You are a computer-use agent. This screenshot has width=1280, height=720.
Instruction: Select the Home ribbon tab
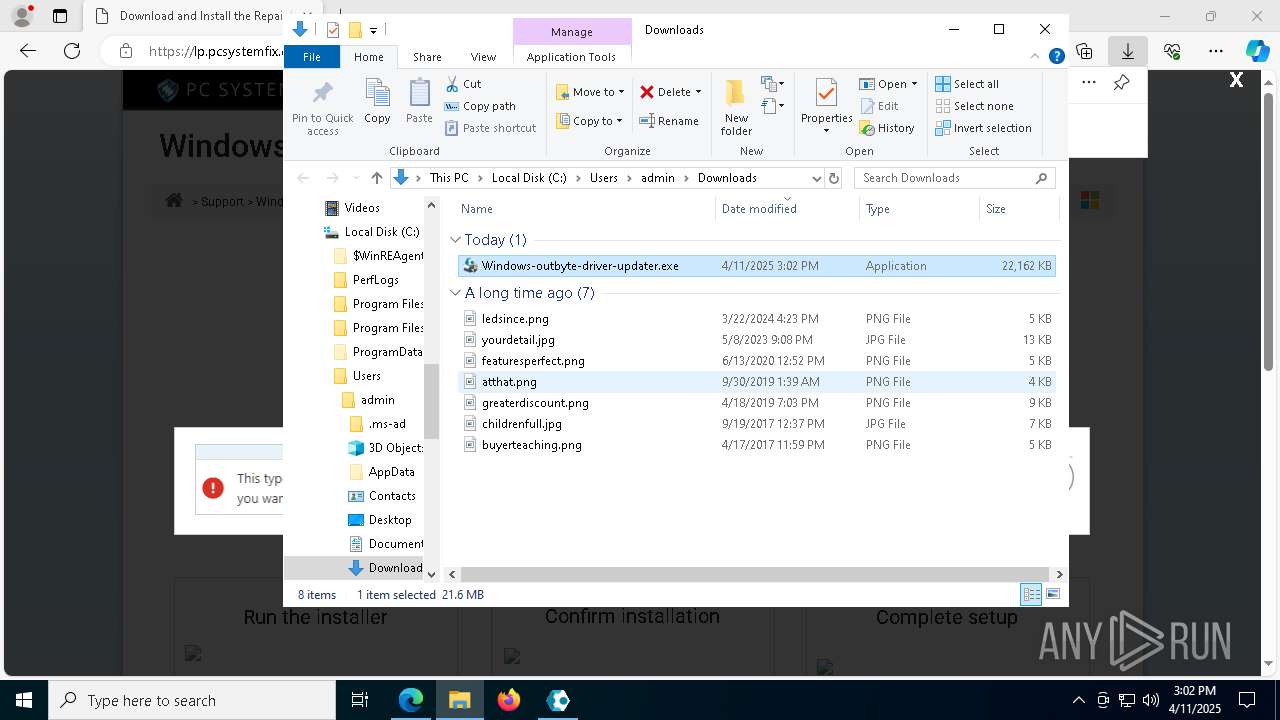point(368,57)
